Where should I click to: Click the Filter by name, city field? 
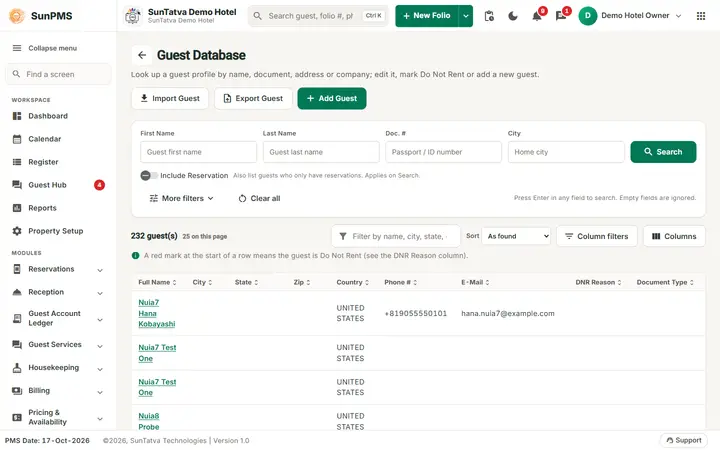tap(396, 236)
